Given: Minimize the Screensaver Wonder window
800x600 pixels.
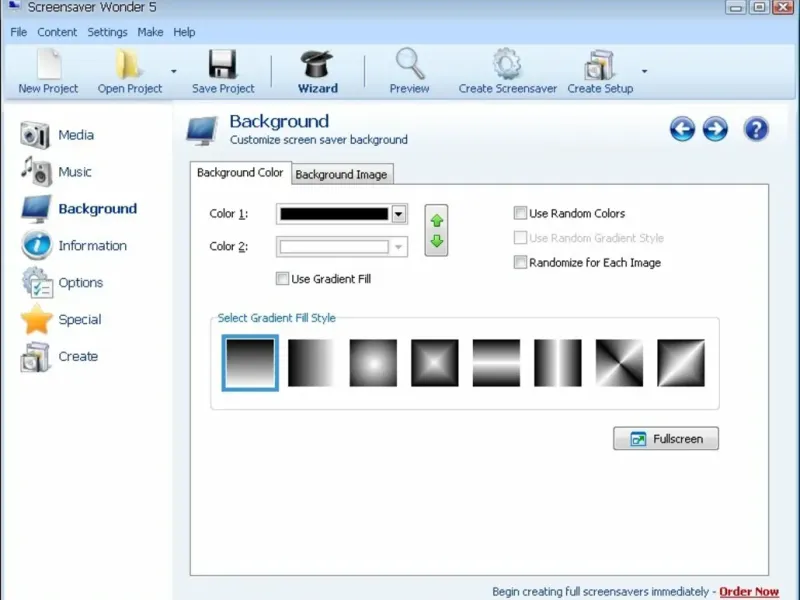Looking at the screenshot, I should pos(736,7).
